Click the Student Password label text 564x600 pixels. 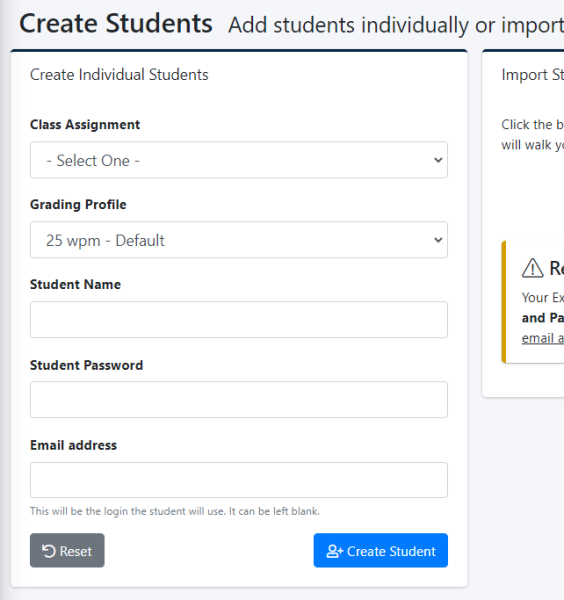(x=86, y=365)
